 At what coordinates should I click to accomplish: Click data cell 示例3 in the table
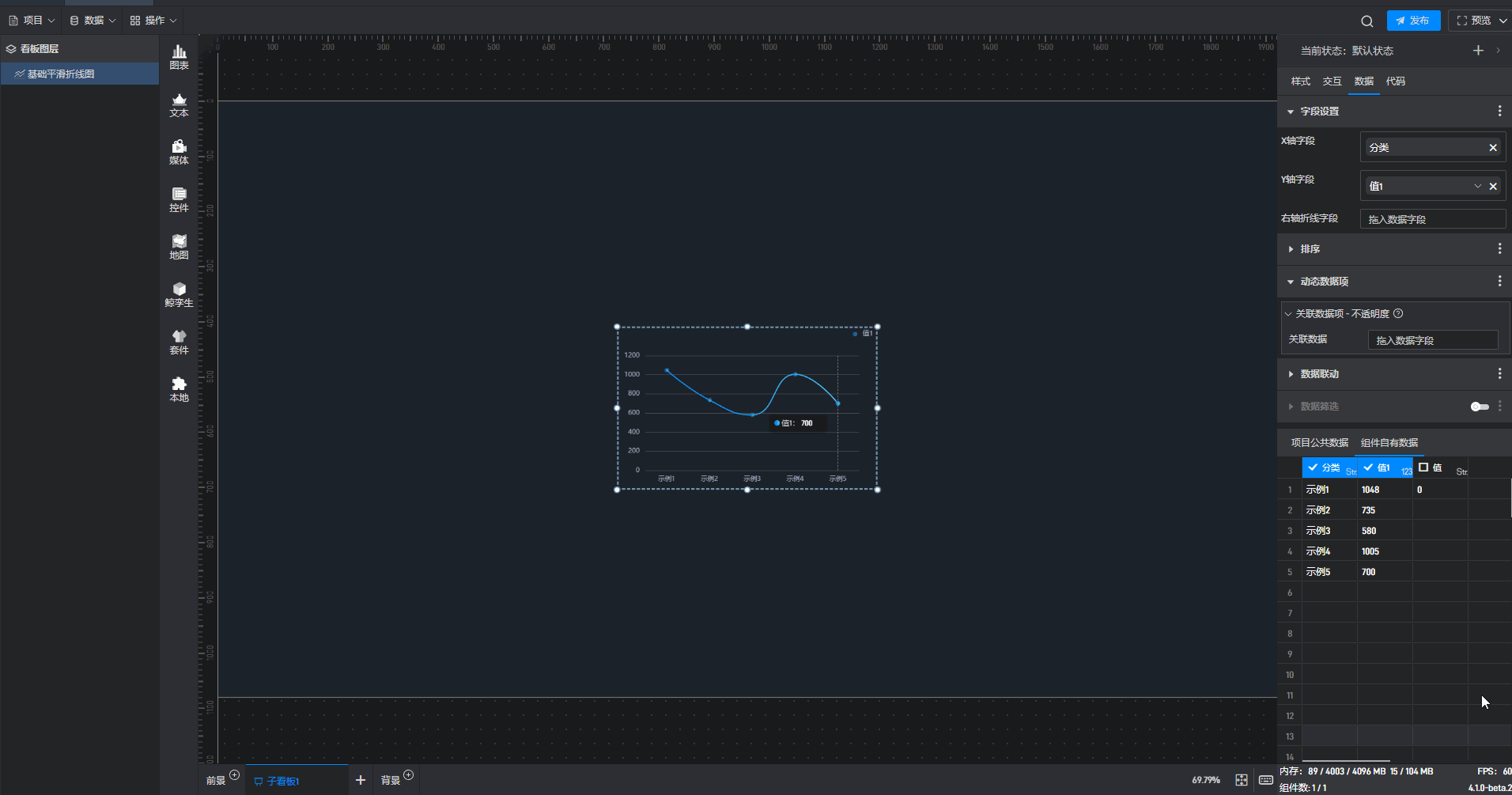1329,531
